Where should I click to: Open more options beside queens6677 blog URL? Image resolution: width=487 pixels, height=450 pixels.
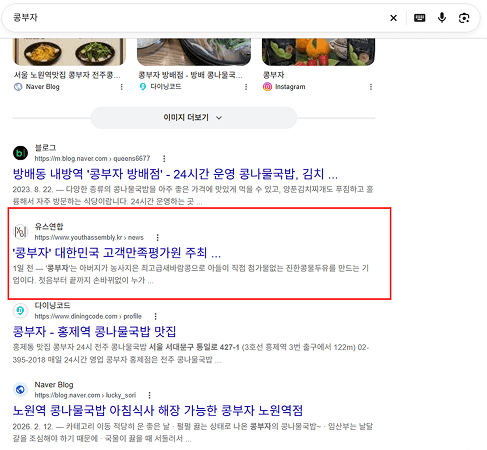tap(164, 158)
